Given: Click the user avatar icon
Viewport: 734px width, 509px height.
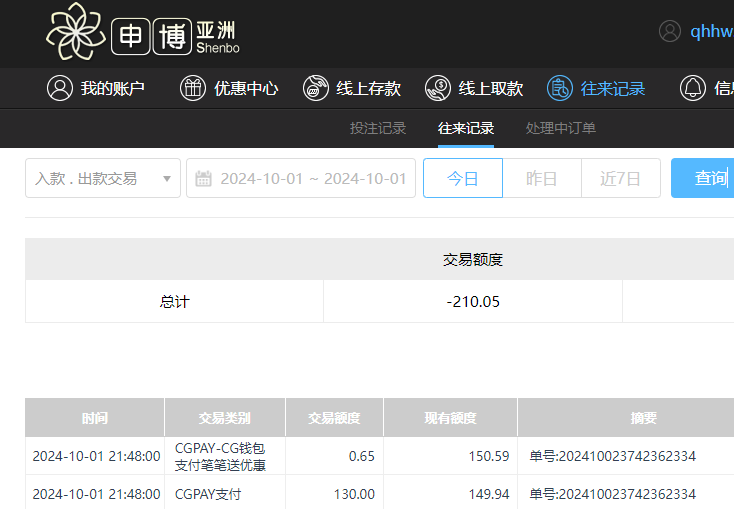Looking at the screenshot, I should (669, 31).
